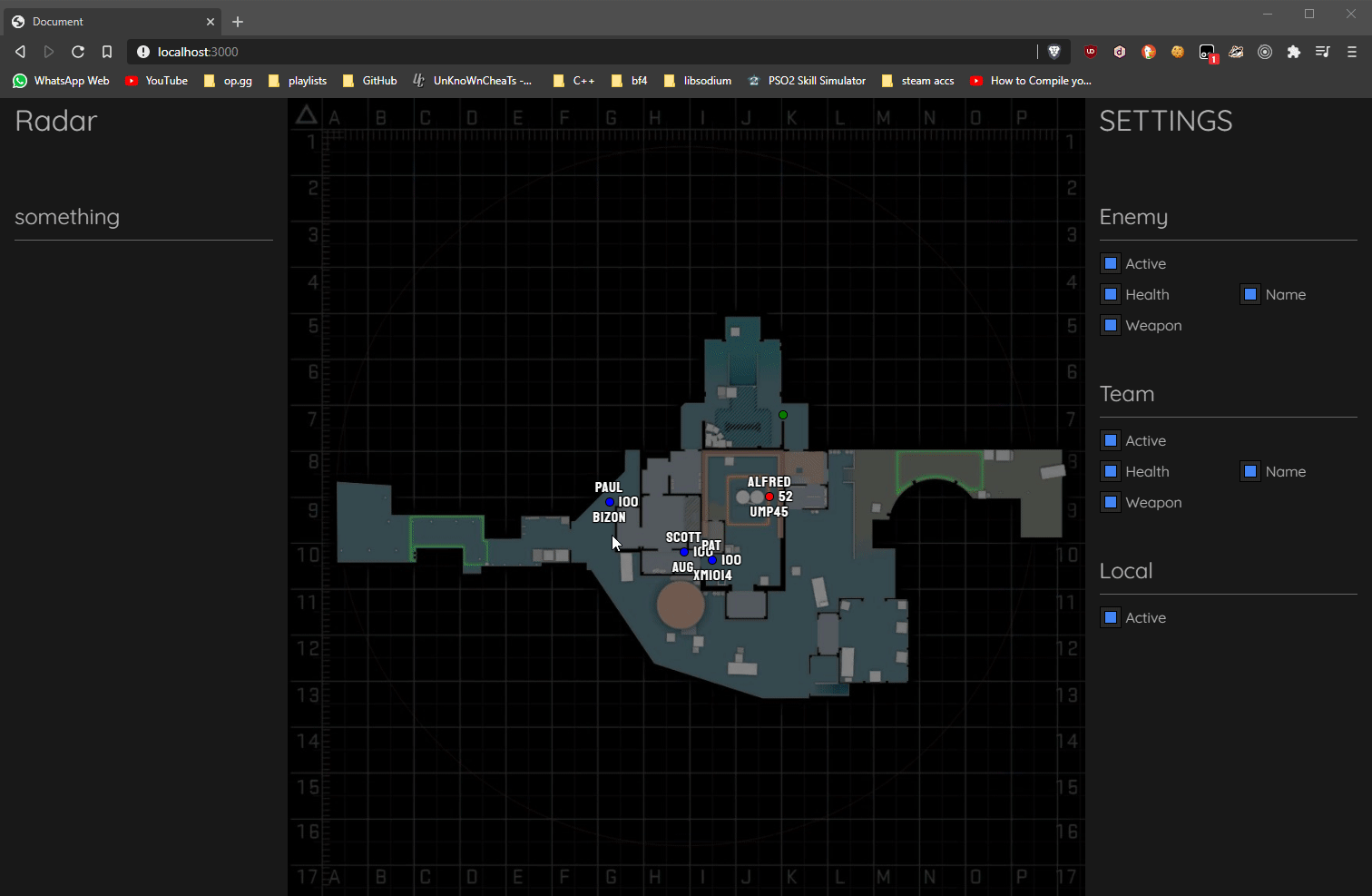Click the blue SCOTT teammate dot
The width and height of the screenshot is (1372, 896).
pos(684,552)
